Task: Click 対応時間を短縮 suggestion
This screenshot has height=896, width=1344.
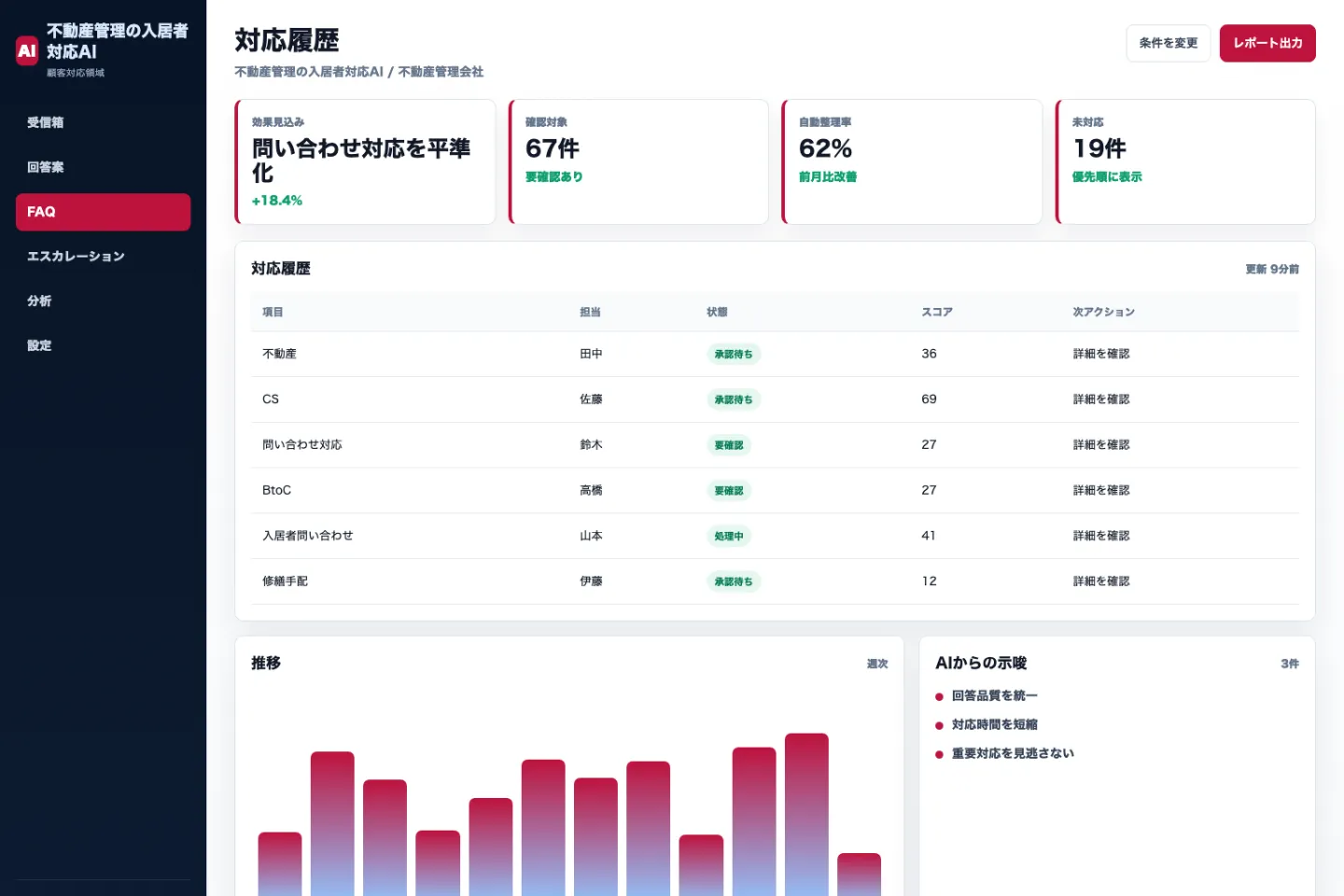Action: (994, 725)
